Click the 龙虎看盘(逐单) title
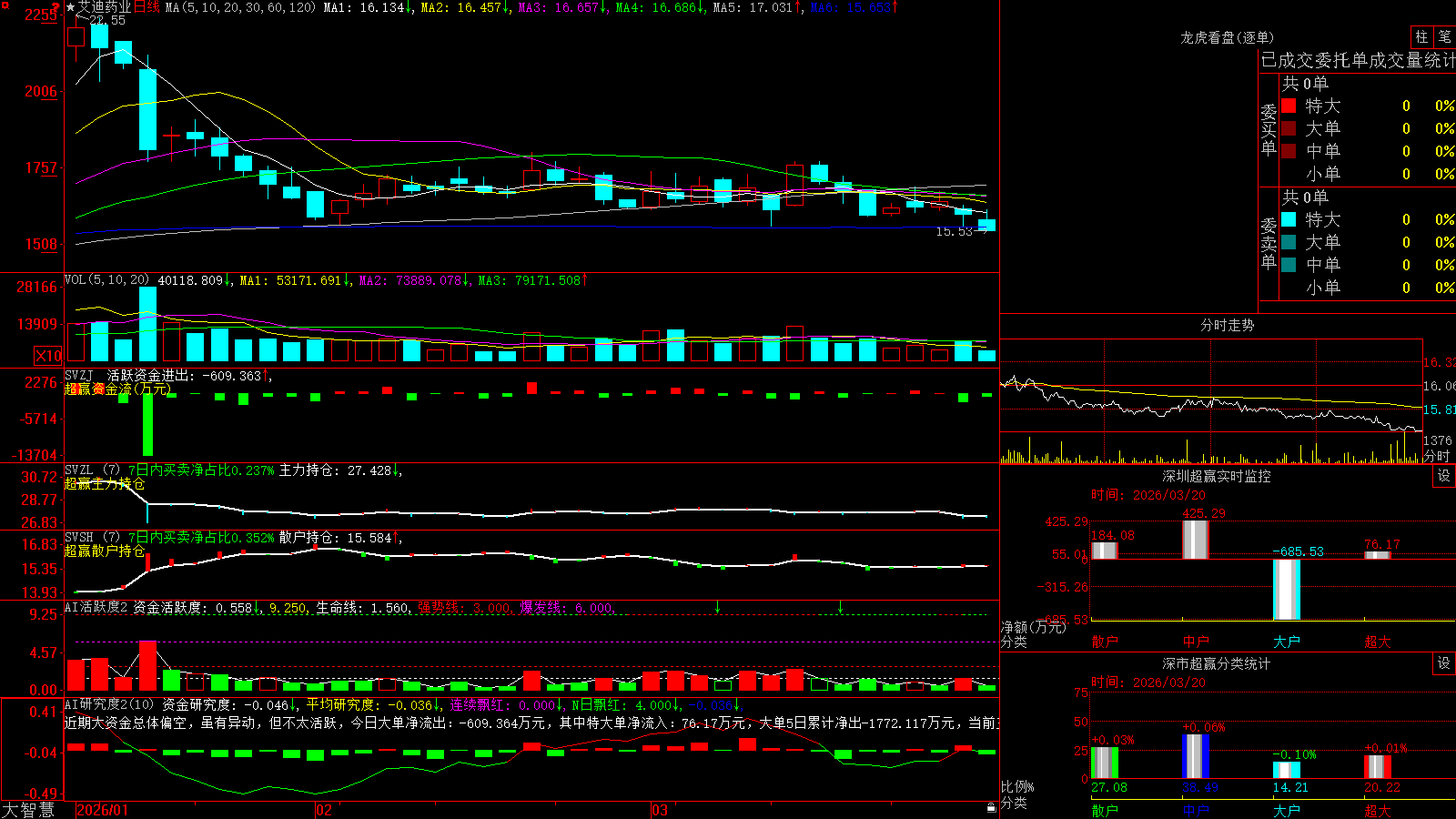This screenshot has height=819, width=1456. pyautogui.click(x=1228, y=37)
